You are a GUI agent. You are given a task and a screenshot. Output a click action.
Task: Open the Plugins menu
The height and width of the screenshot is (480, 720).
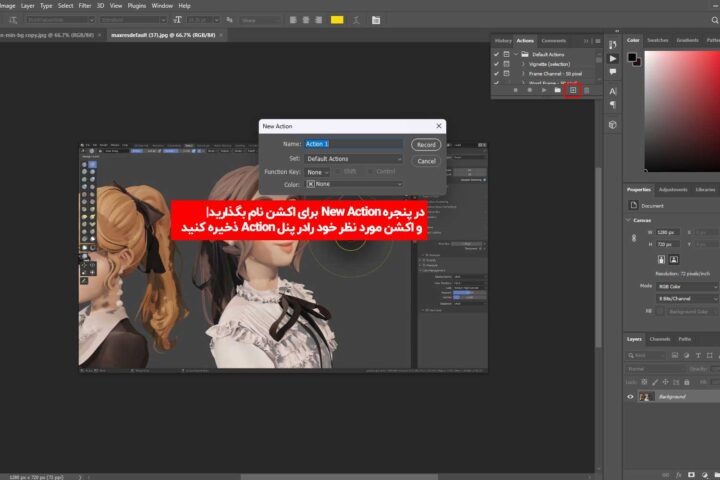[136, 6]
